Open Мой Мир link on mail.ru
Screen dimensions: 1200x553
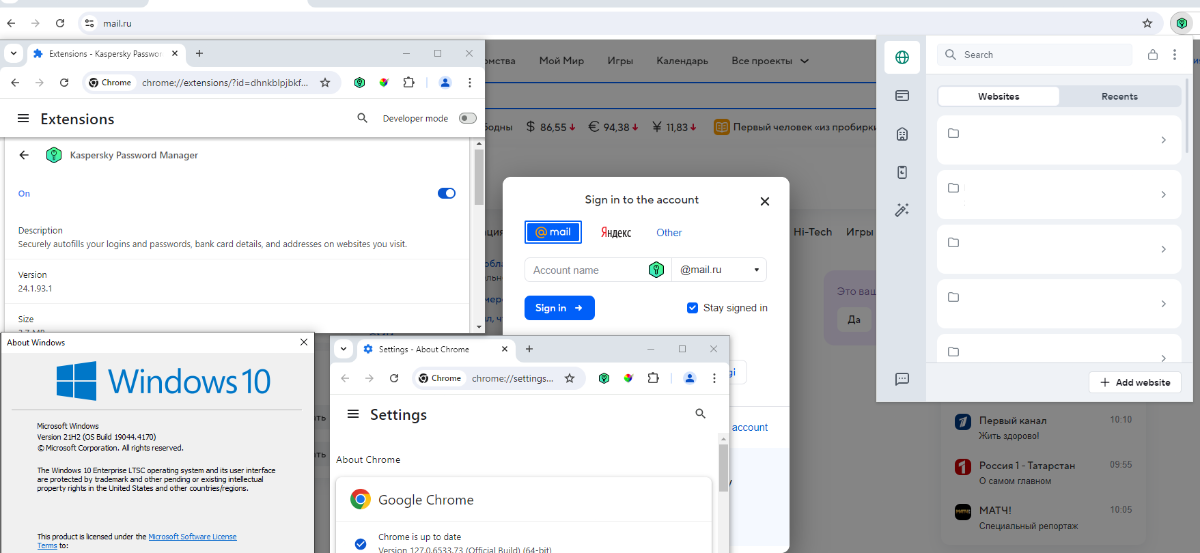[561, 61]
